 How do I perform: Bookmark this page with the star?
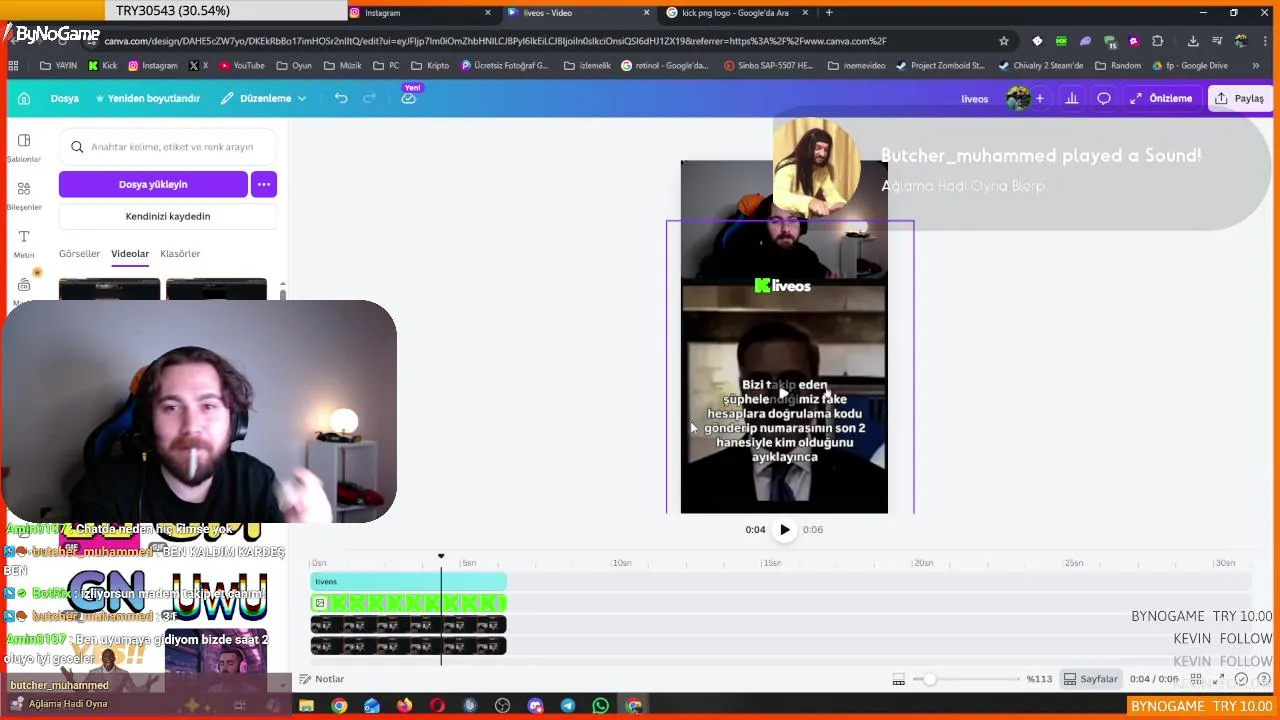pos(1004,41)
